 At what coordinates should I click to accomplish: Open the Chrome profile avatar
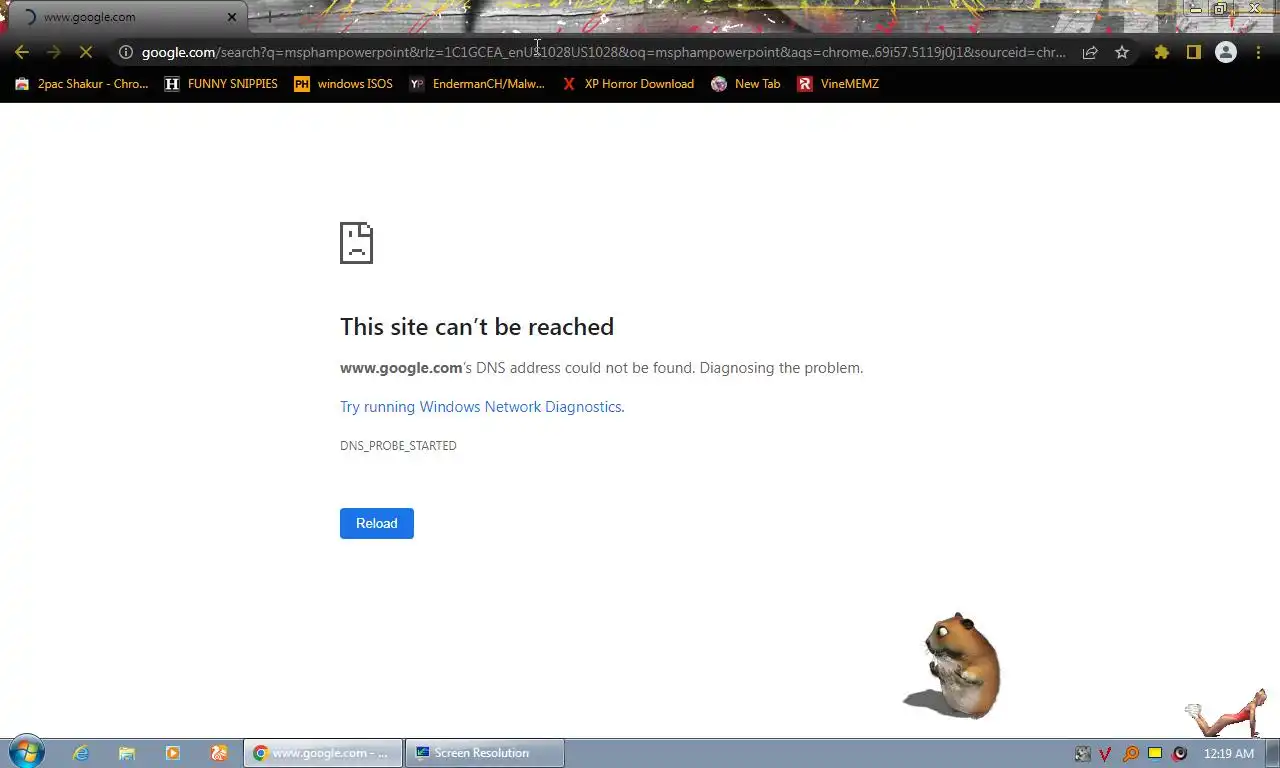click(1225, 52)
